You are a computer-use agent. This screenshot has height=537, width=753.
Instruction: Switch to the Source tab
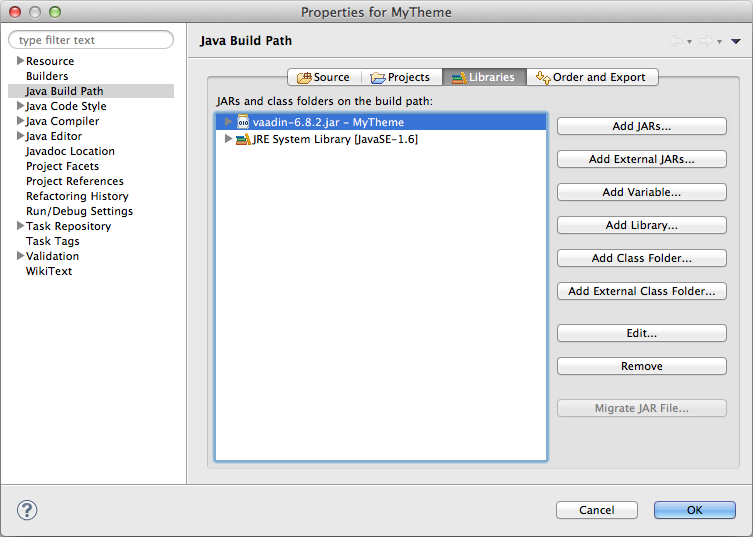[323, 77]
